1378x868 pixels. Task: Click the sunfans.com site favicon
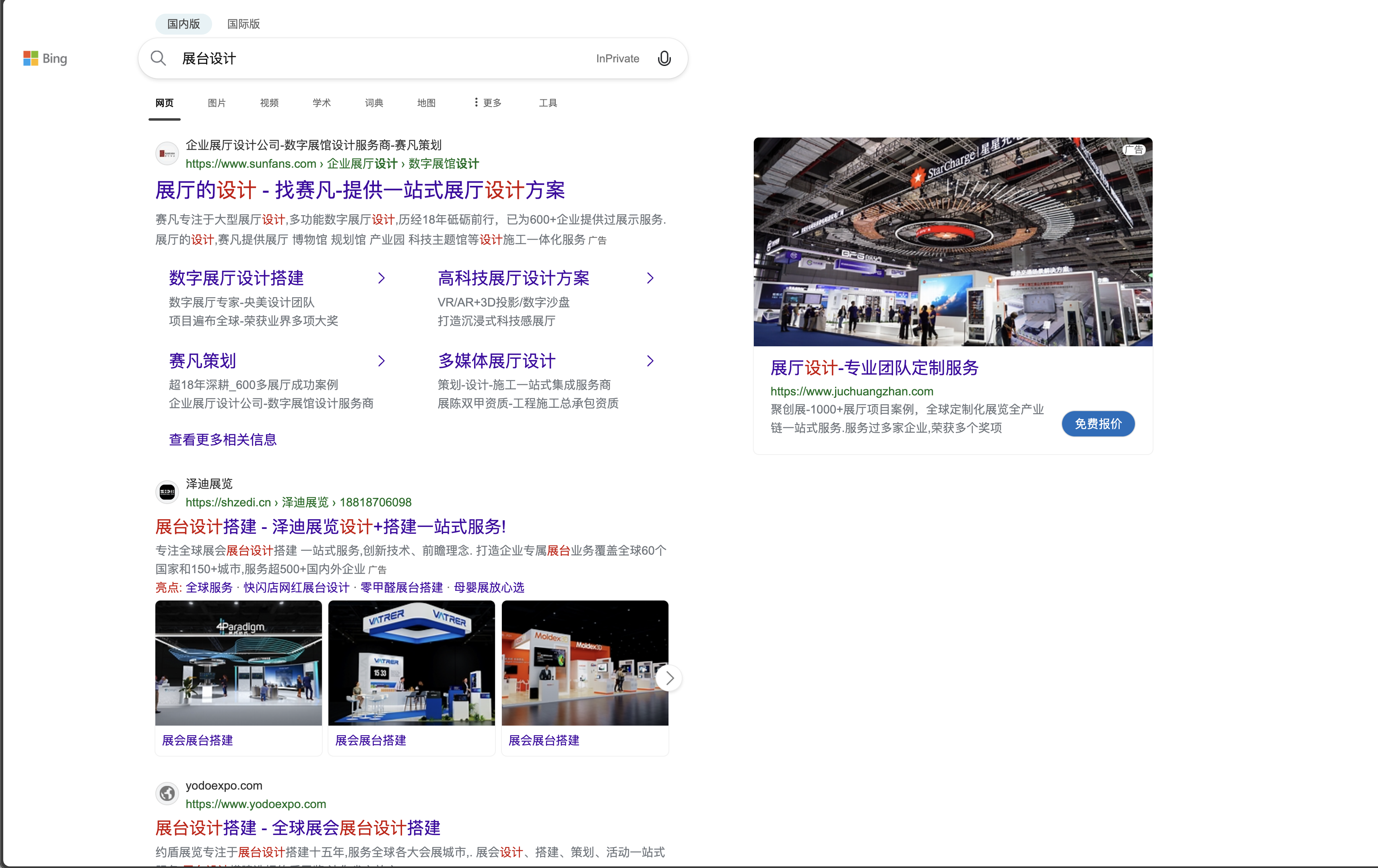coord(167,154)
